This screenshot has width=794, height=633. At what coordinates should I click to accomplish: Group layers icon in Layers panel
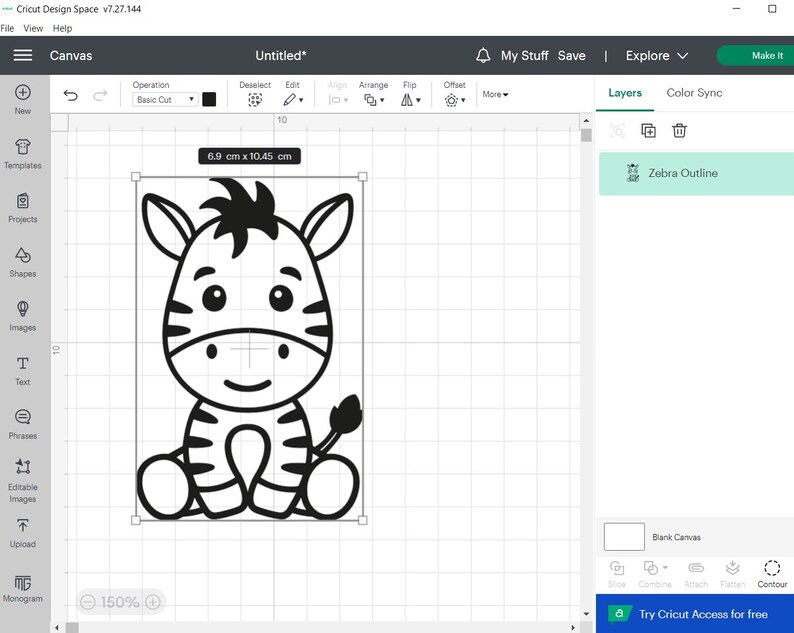tap(617, 131)
